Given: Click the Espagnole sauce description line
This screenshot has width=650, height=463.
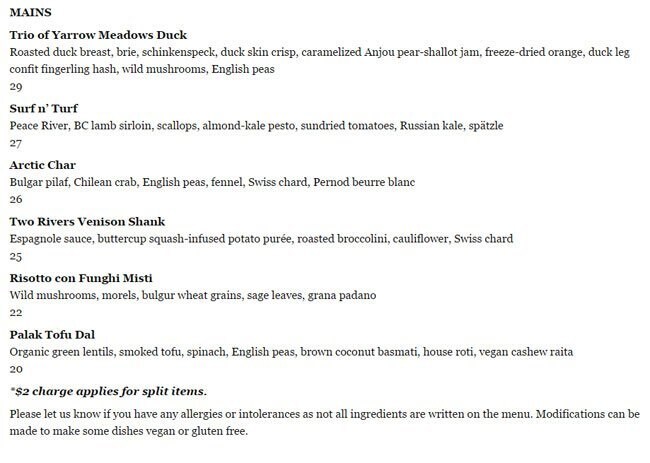Looking at the screenshot, I should point(260,240).
